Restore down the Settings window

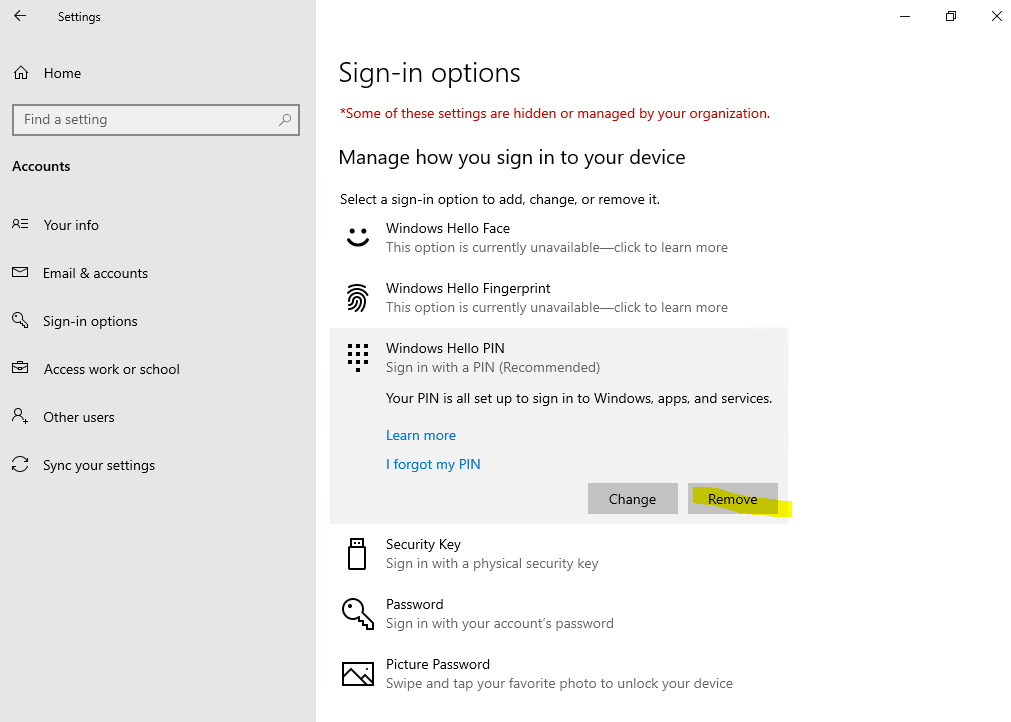pos(951,16)
